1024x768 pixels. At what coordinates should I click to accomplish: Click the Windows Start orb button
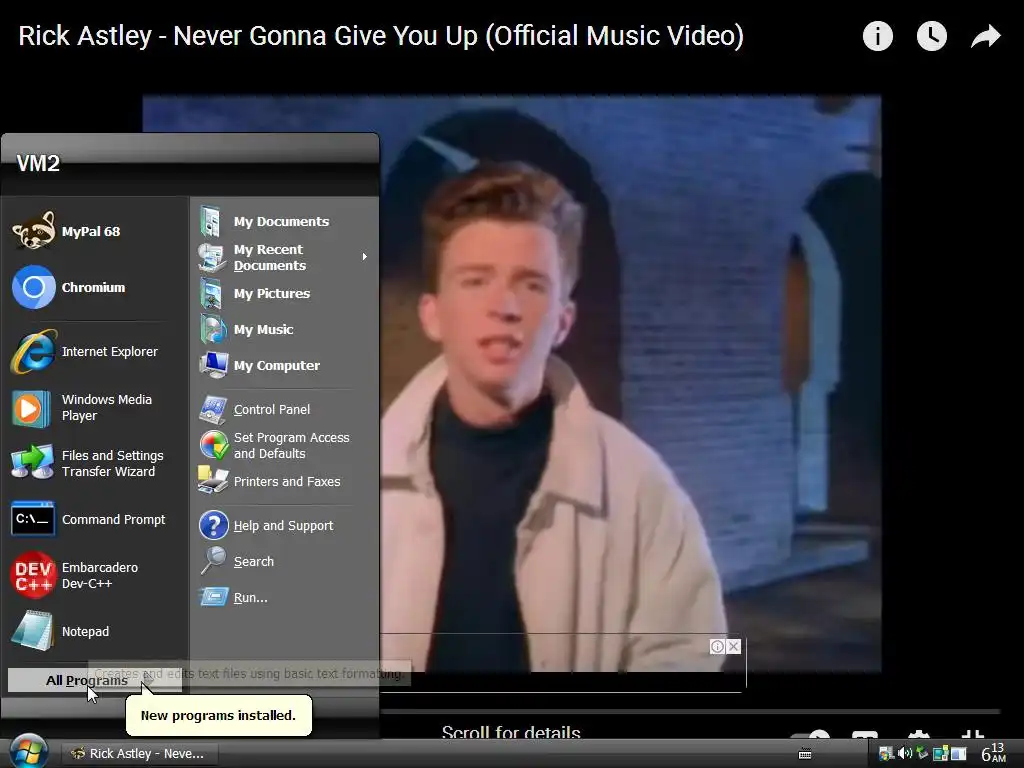(27, 752)
